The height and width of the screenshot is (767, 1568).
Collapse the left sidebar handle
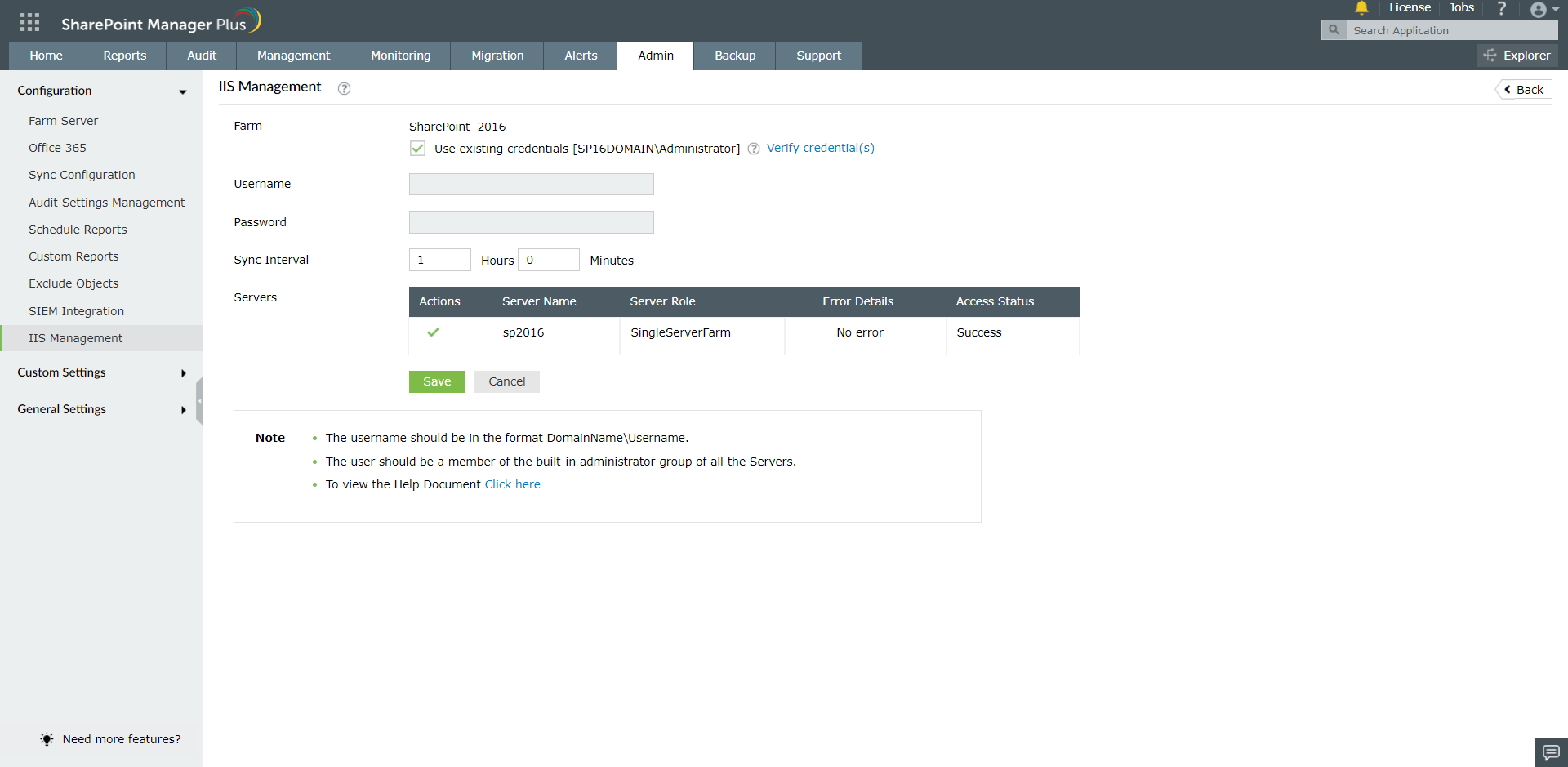tap(199, 401)
